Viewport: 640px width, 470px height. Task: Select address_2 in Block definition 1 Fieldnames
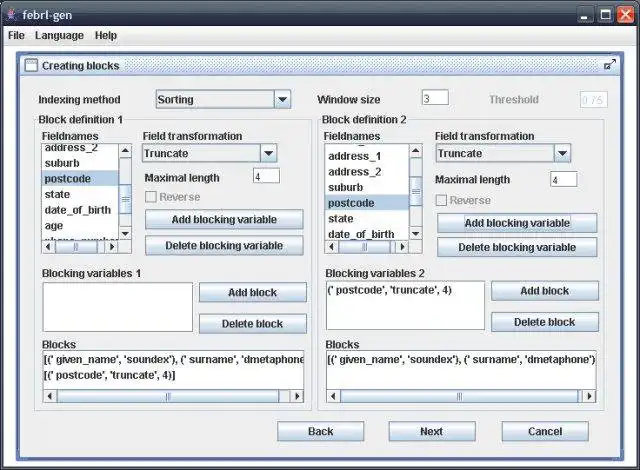click(x=80, y=149)
